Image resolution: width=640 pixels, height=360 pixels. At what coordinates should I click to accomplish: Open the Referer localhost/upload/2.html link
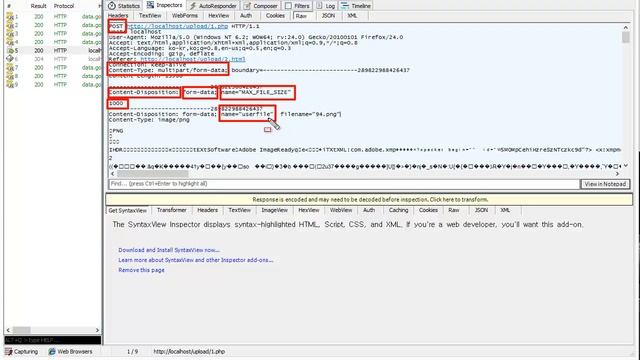coord(193,59)
